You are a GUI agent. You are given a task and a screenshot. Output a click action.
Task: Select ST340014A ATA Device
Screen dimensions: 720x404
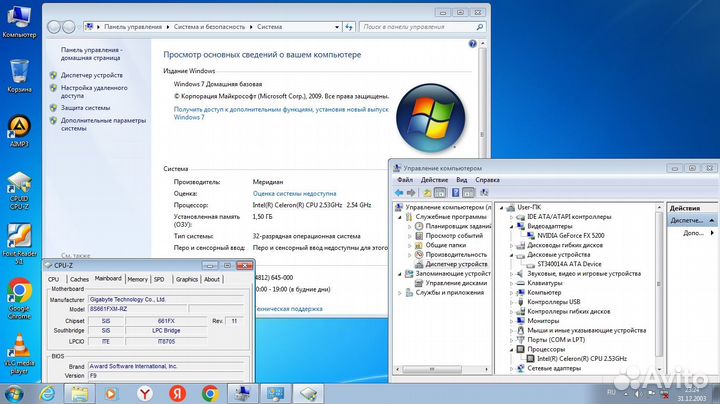(569, 264)
